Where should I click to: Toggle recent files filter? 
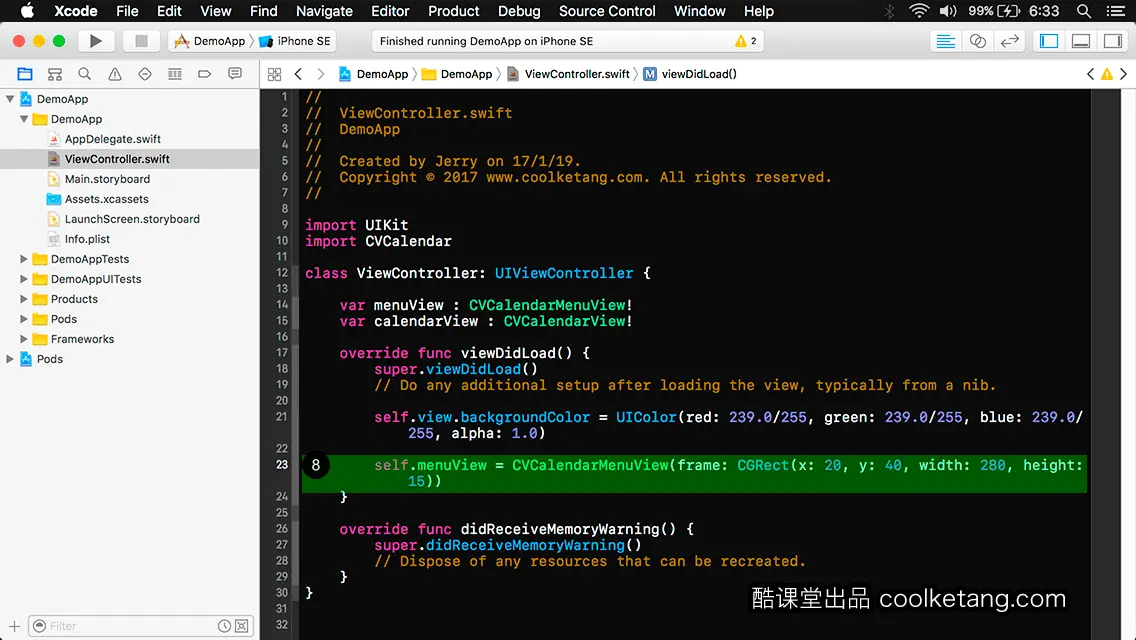pyautogui.click(x=225, y=626)
